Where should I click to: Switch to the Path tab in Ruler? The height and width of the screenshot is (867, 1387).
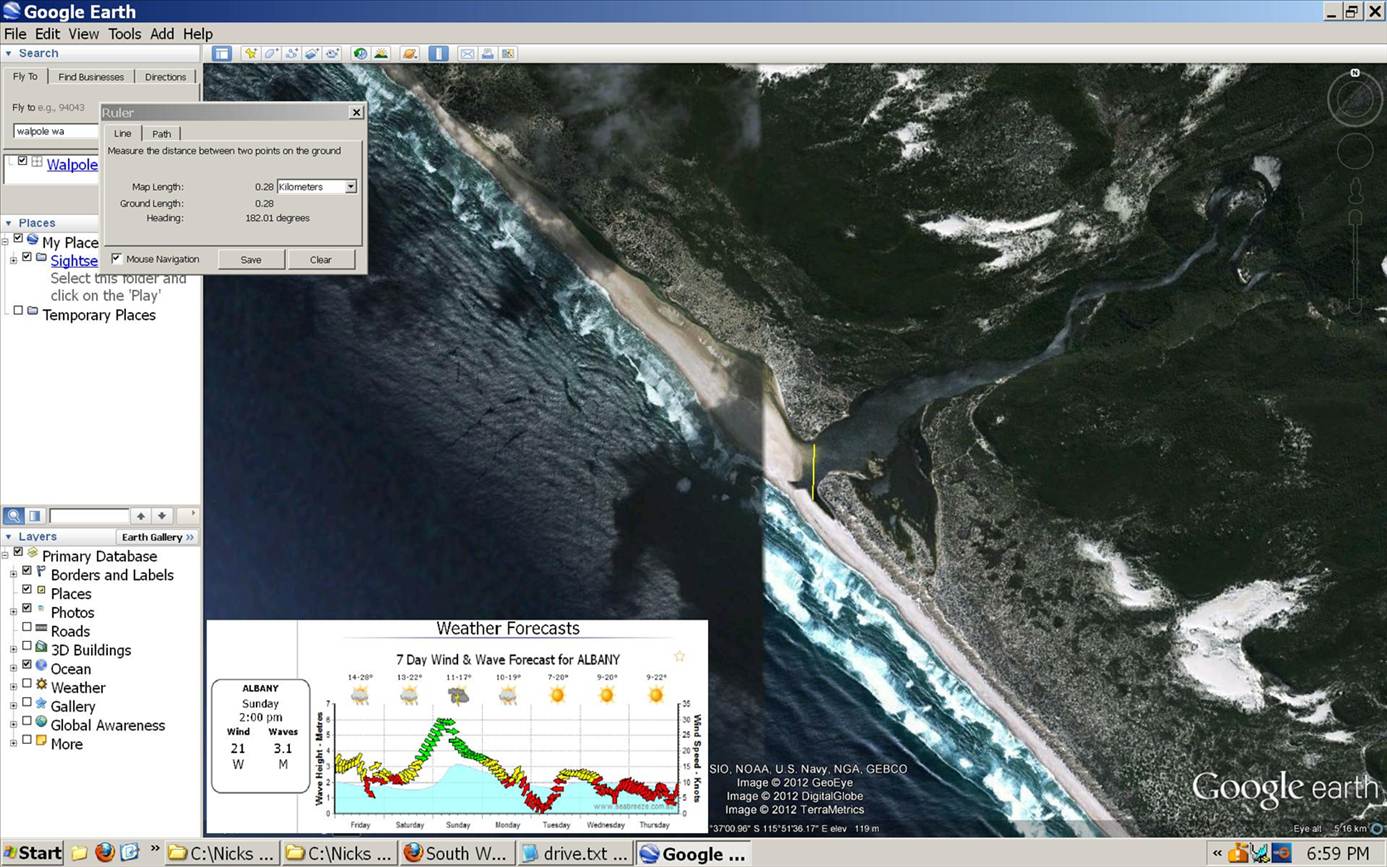pyautogui.click(x=161, y=133)
